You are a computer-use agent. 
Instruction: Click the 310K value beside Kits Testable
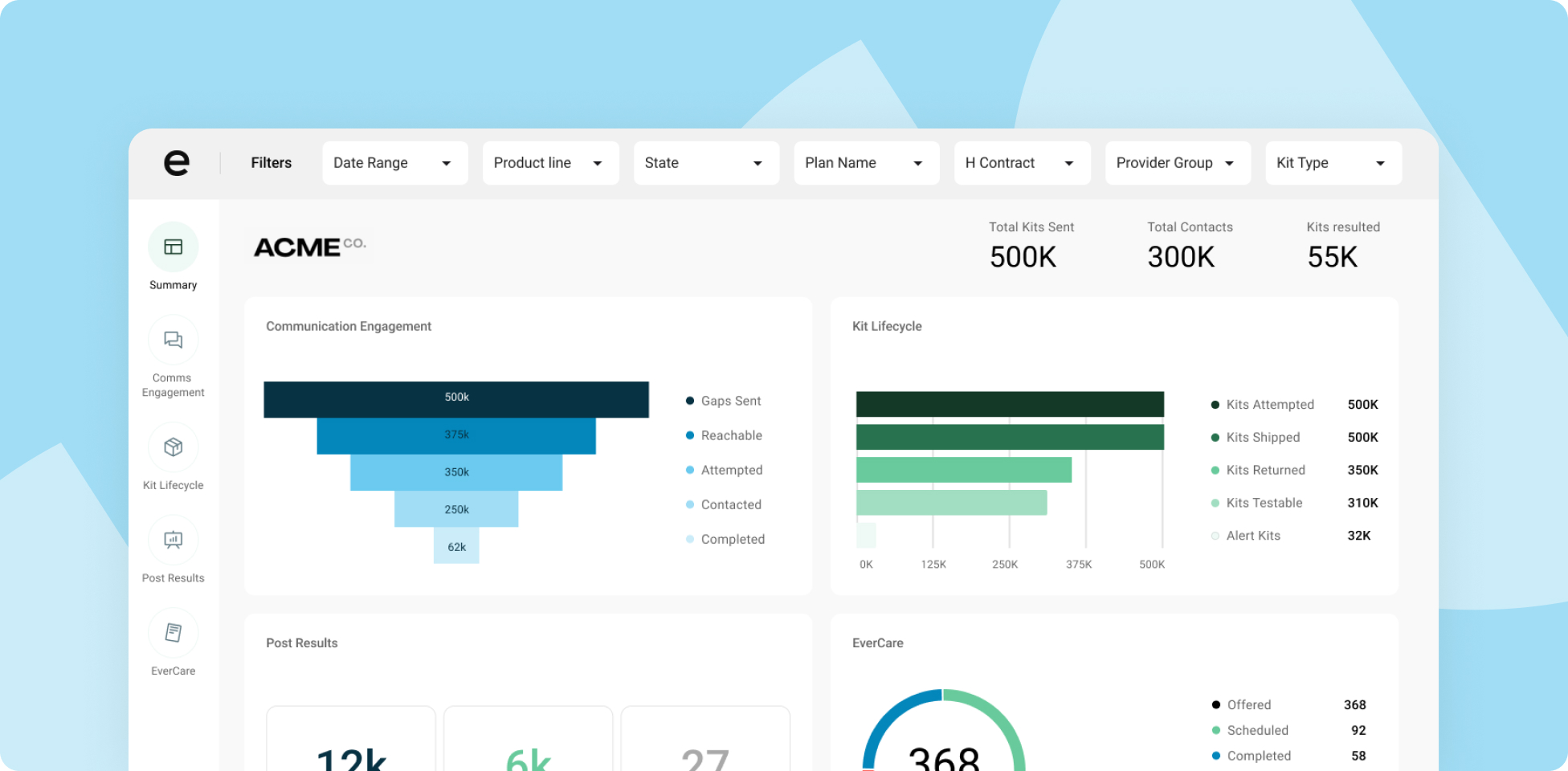[1362, 503]
